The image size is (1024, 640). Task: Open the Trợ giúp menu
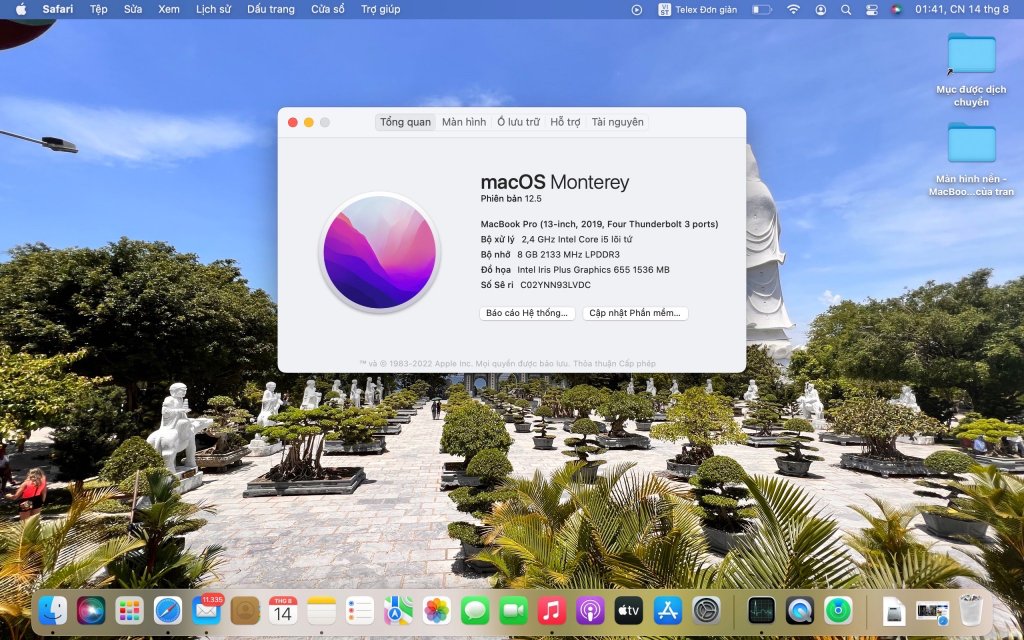380,9
